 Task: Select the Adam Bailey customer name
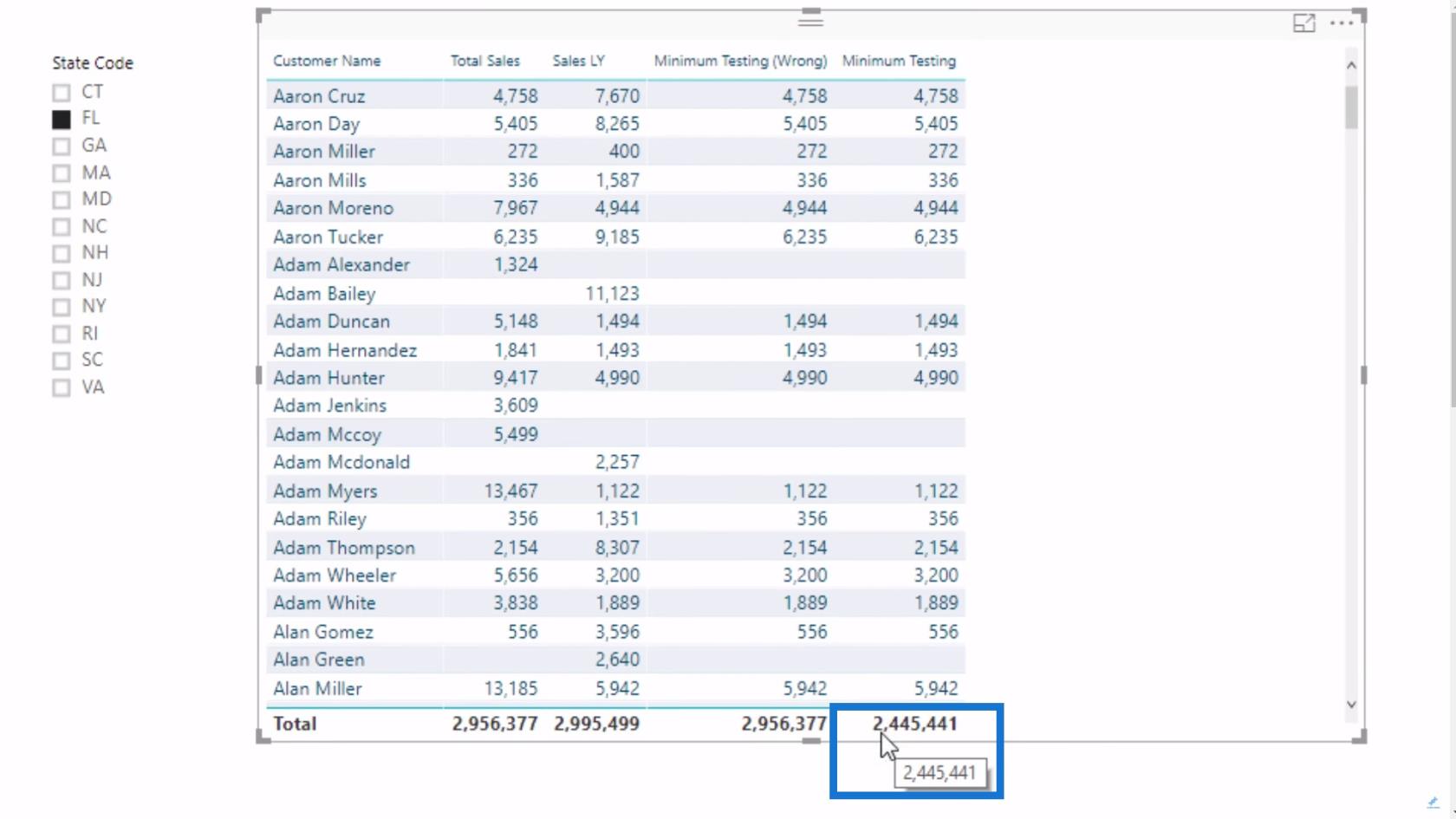pos(324,294)
